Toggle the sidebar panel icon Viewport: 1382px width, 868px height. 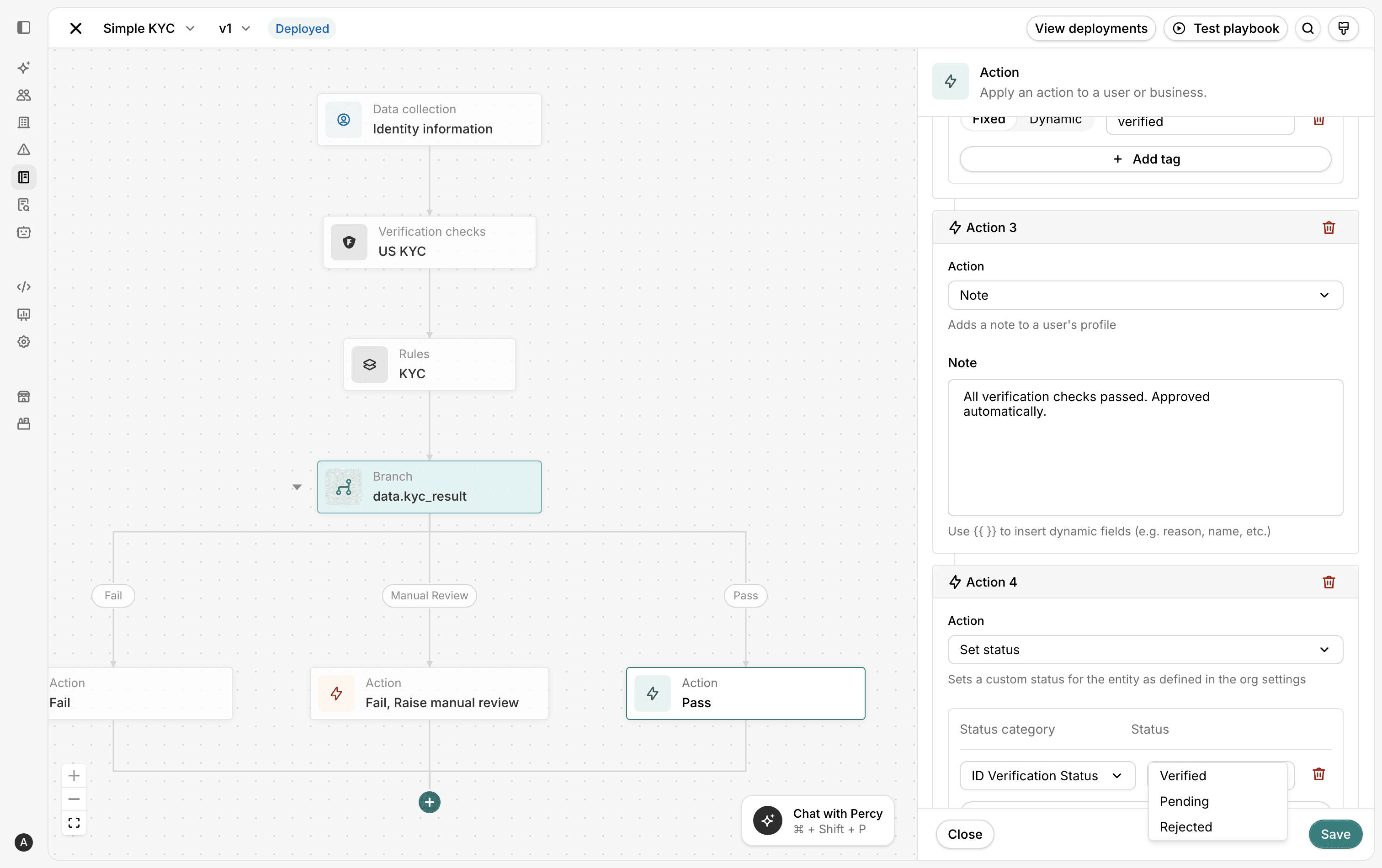(x=23, y=27)
